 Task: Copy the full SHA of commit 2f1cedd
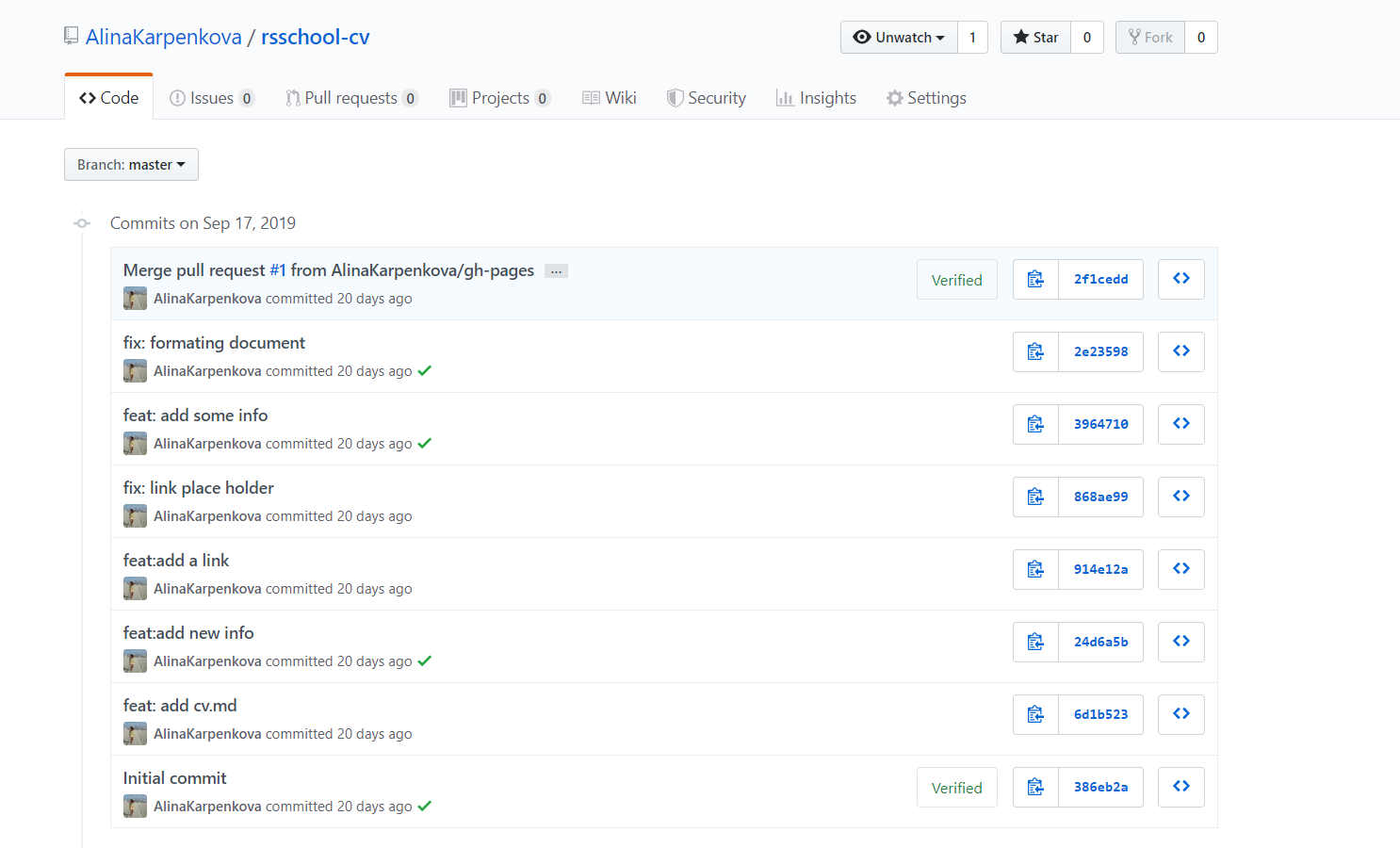tap(1035, 279)
